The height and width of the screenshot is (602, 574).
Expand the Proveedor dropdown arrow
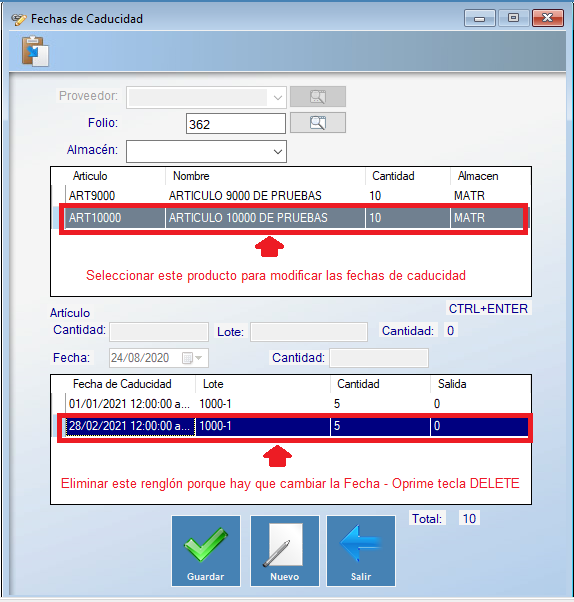click(278, 98)
